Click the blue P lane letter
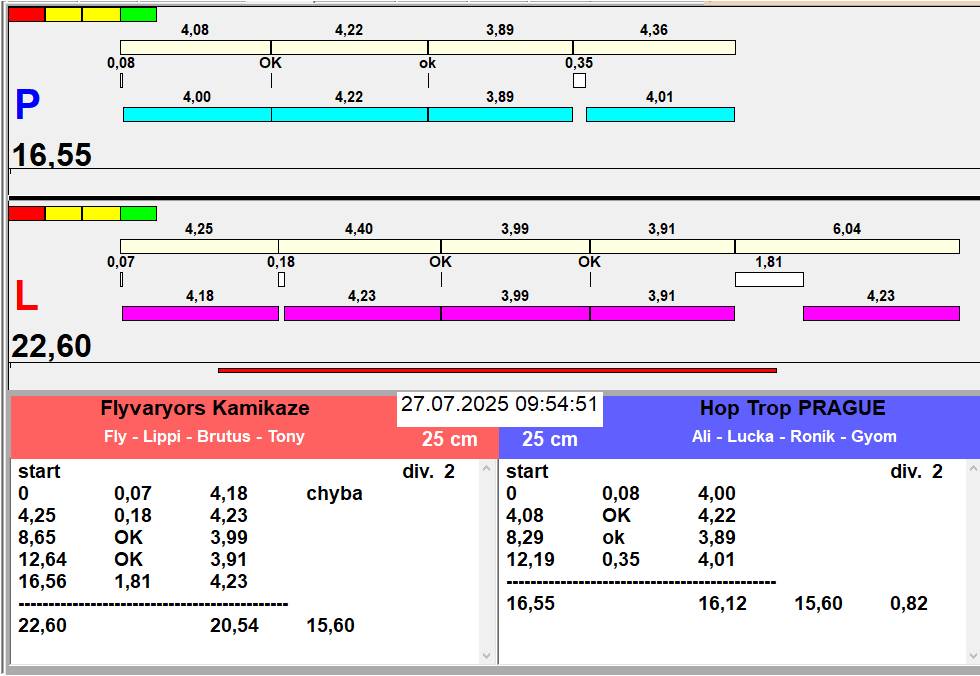This screenshot has height=676, width=980. (x=28, y=104)
